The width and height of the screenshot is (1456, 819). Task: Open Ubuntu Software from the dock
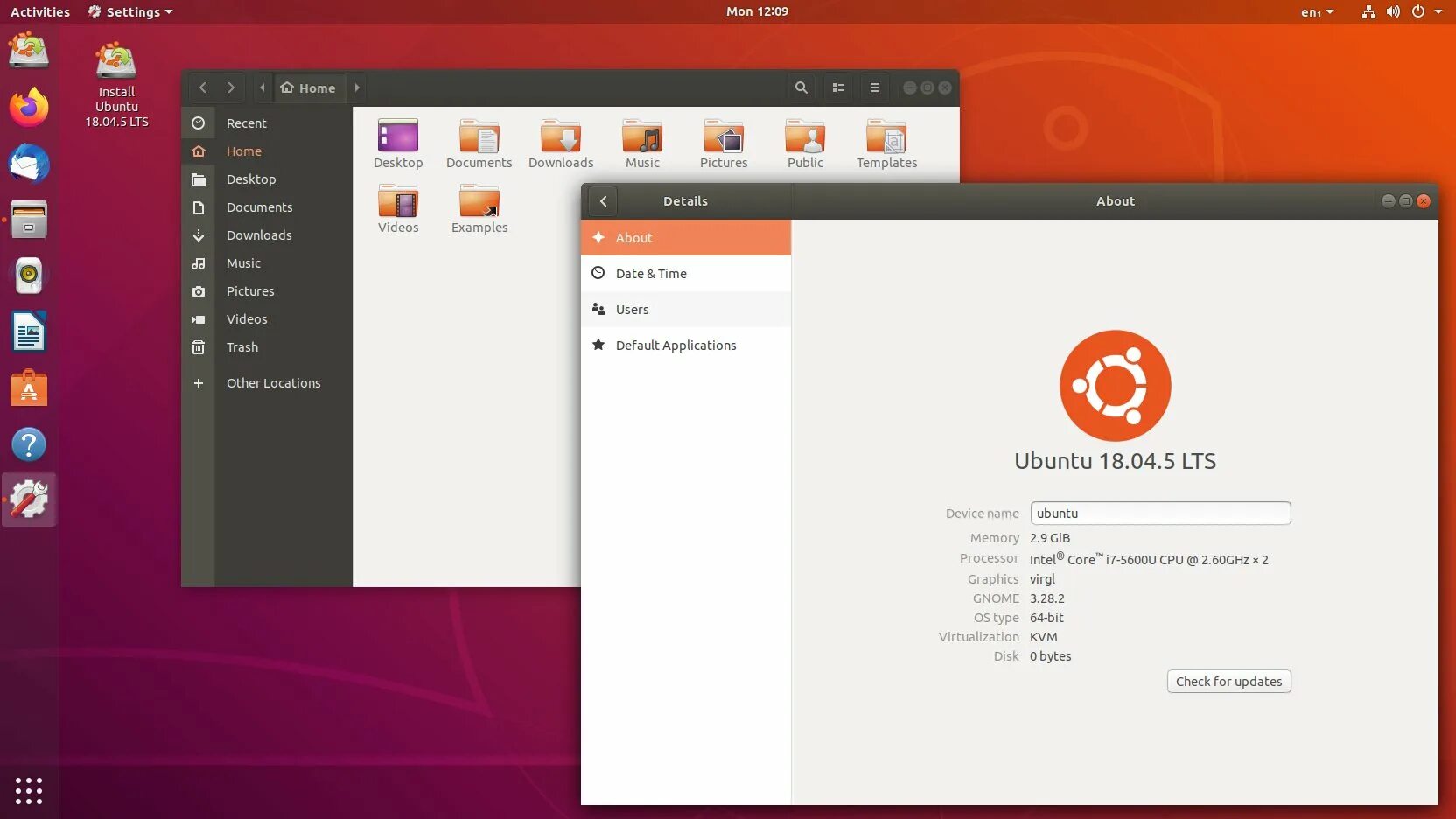29,388
